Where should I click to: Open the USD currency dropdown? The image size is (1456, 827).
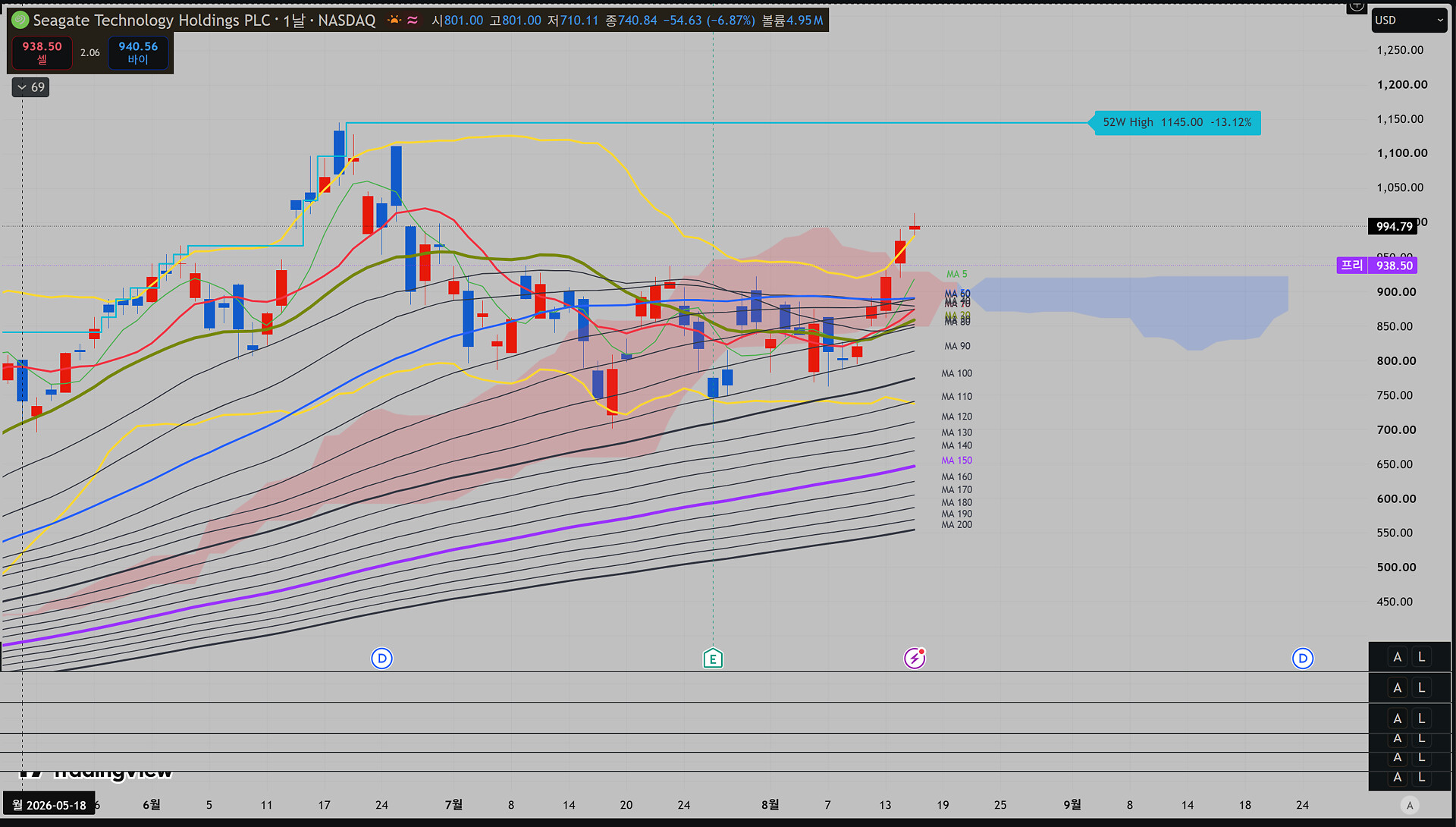click(1409, 20)
